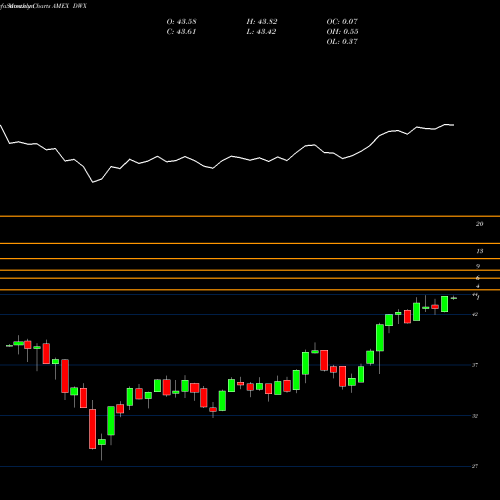Select the low price text L: 43.42
Viewport: 500px width, 500px height.
point(262,32)
